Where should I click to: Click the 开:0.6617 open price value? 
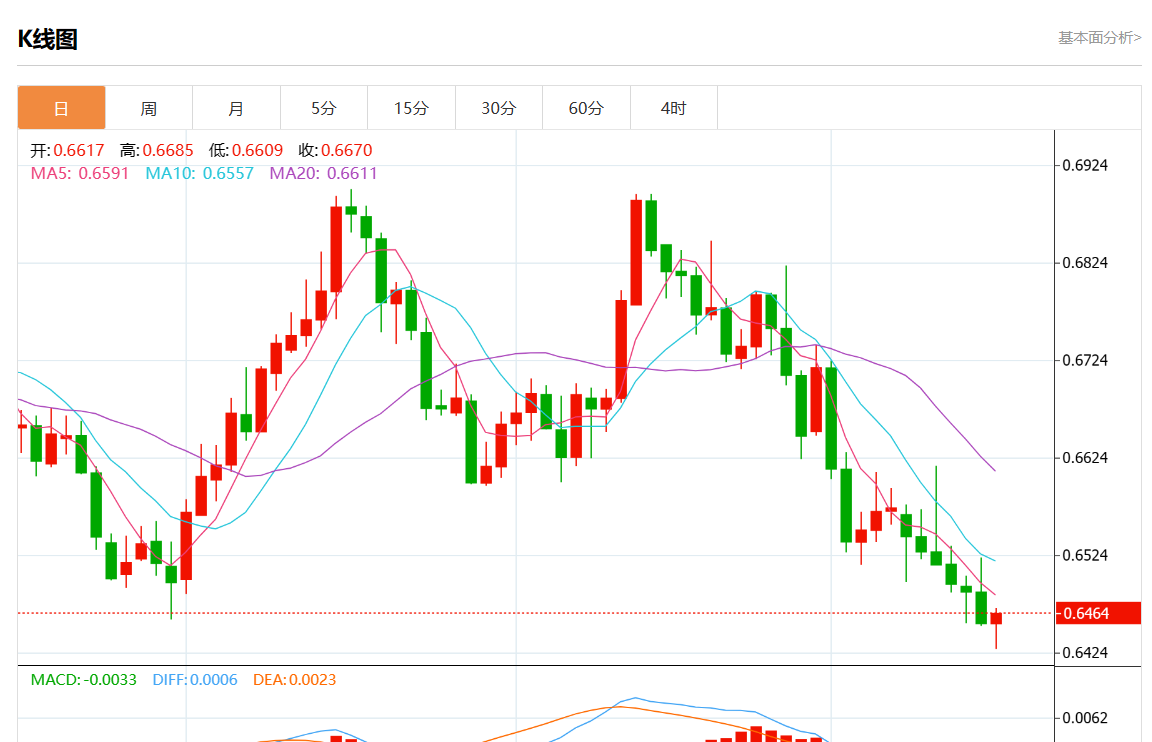(67, 151)
